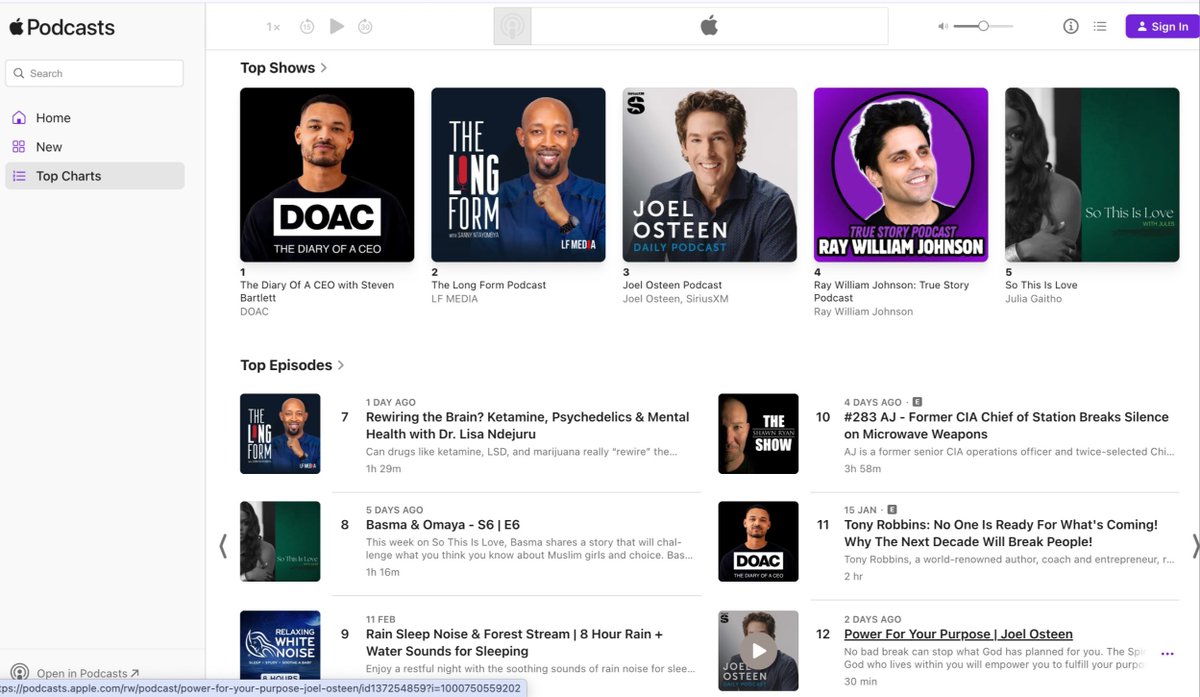Expand the Top Shows chevron
The image size is (1200, 697).
324,68
